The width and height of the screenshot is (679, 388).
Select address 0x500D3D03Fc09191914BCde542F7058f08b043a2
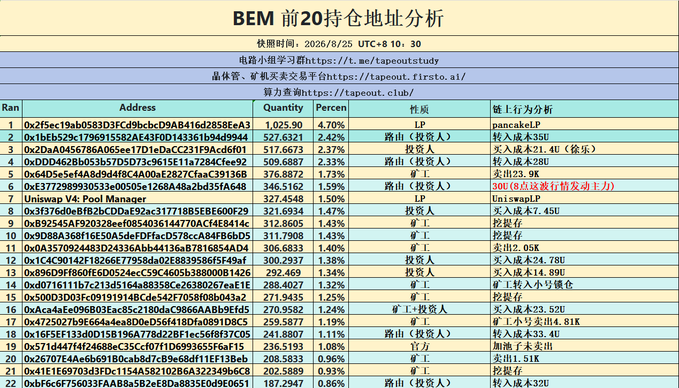pyautogui.click(x=138, y=297)
